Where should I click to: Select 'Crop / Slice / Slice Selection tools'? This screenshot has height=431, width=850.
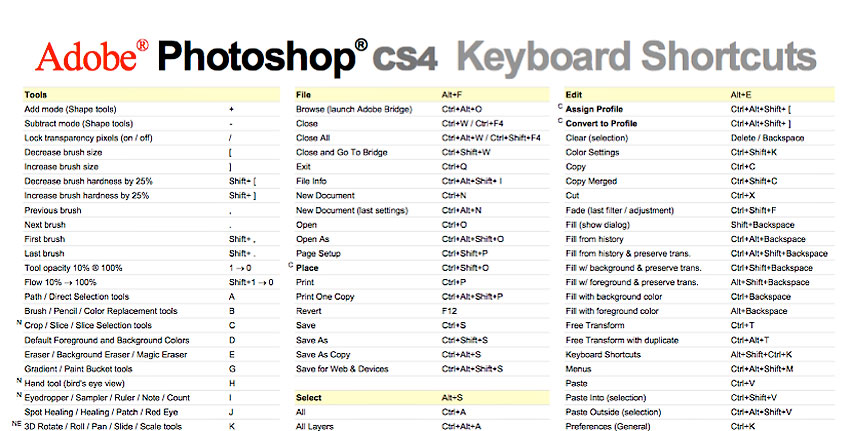tap(88, 325)
